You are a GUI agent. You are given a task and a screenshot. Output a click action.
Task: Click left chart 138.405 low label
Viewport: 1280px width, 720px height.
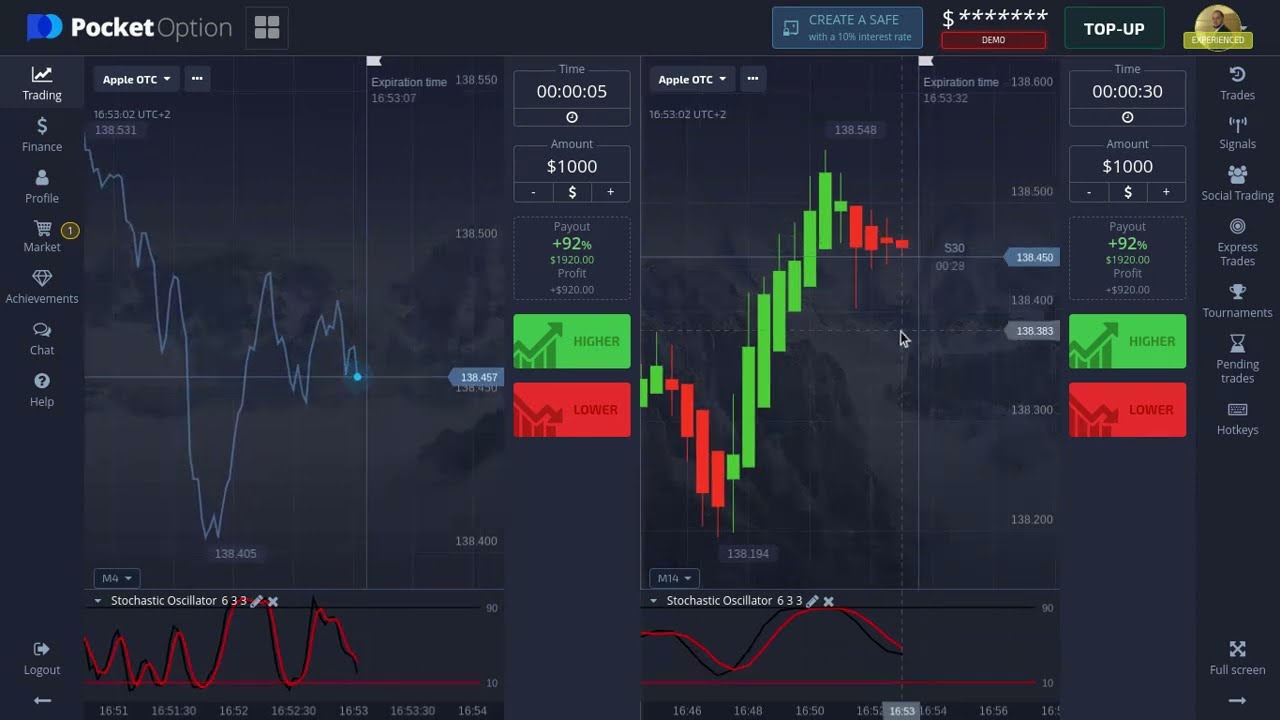236,553
